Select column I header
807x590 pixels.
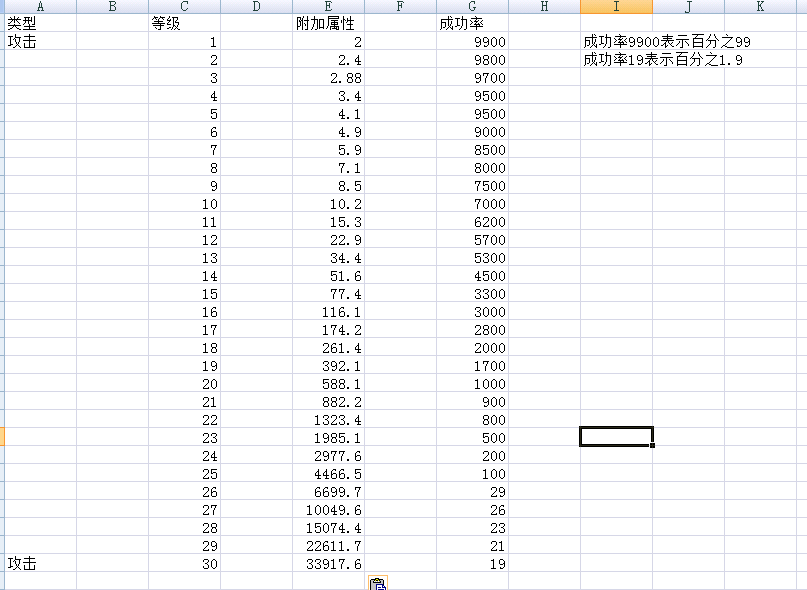[616, 7]
